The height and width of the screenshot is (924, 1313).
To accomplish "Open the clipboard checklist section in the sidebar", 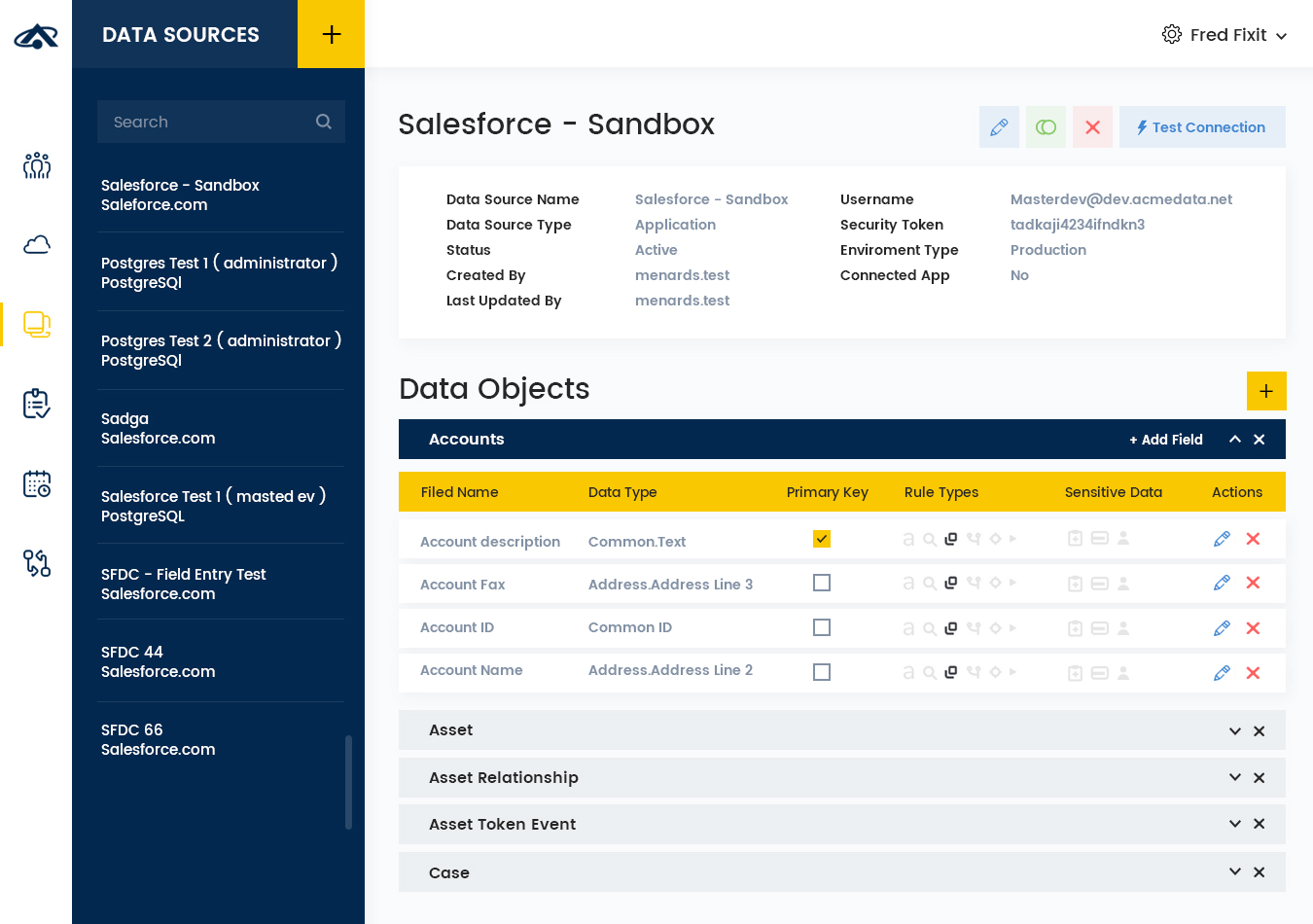I will coord(37,404).
